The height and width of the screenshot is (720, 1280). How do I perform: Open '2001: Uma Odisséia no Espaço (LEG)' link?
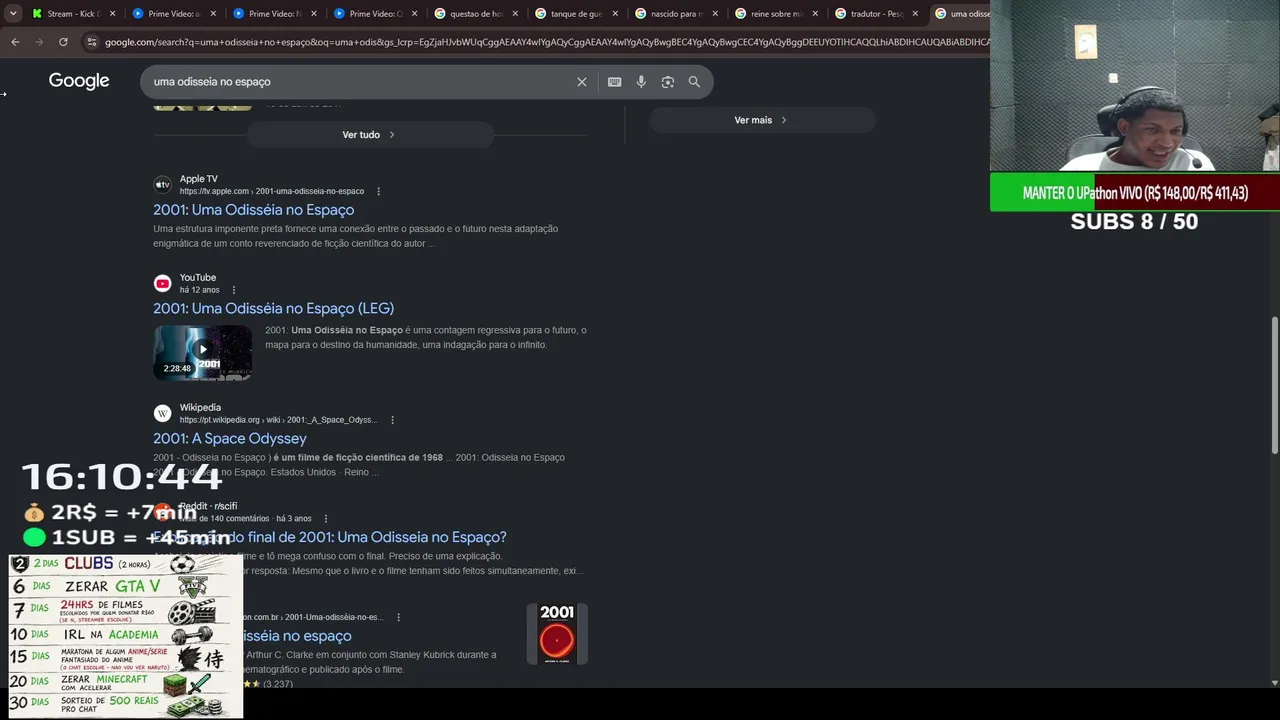tap(273, 308)
